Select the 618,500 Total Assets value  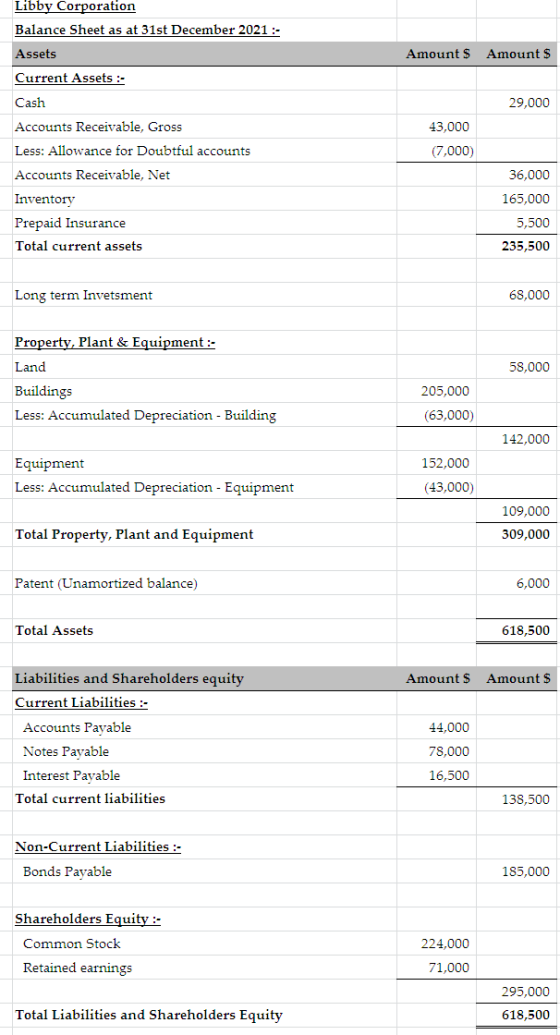(526, 631)
